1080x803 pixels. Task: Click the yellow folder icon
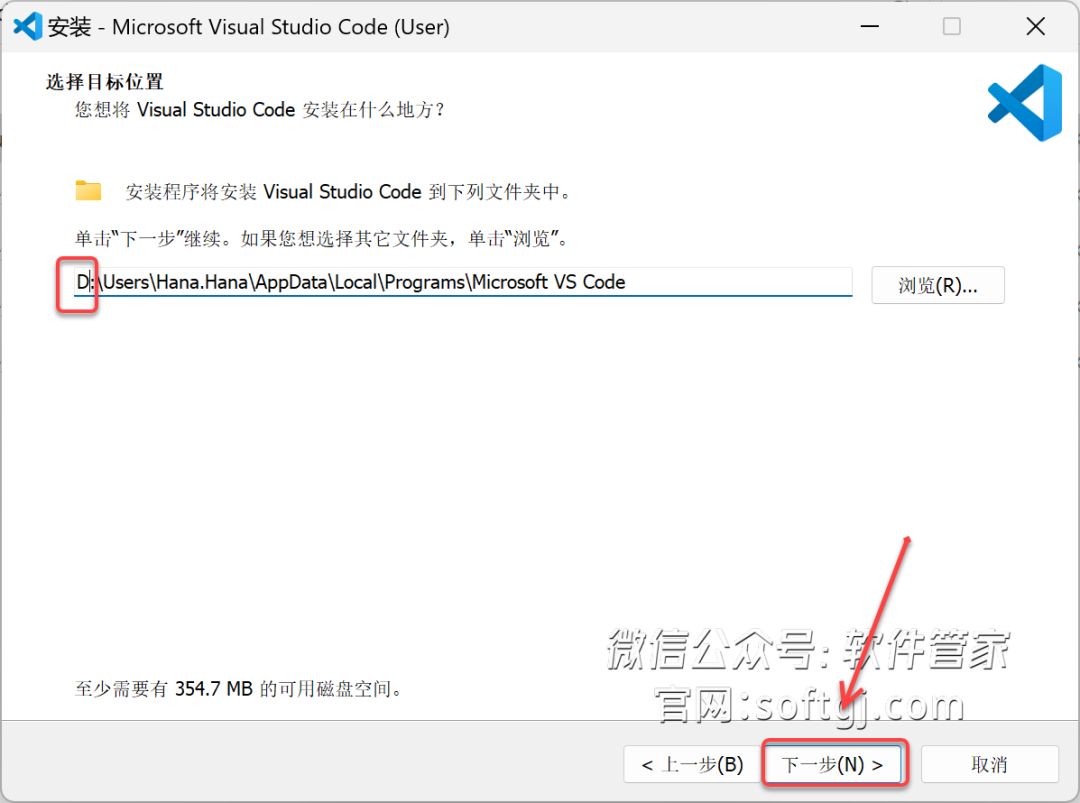tap(88, 191)
